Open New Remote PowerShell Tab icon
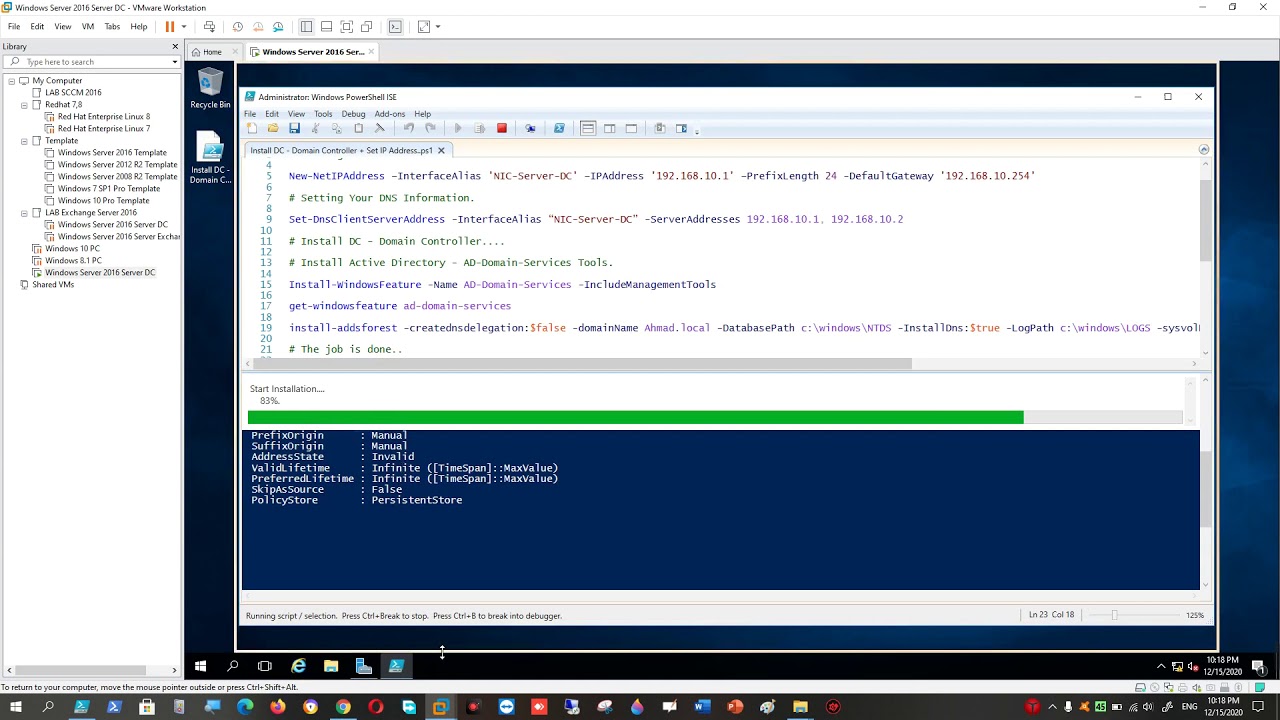Image resolution: width=1280 pixels, height=720 pixels. point(530,128)
